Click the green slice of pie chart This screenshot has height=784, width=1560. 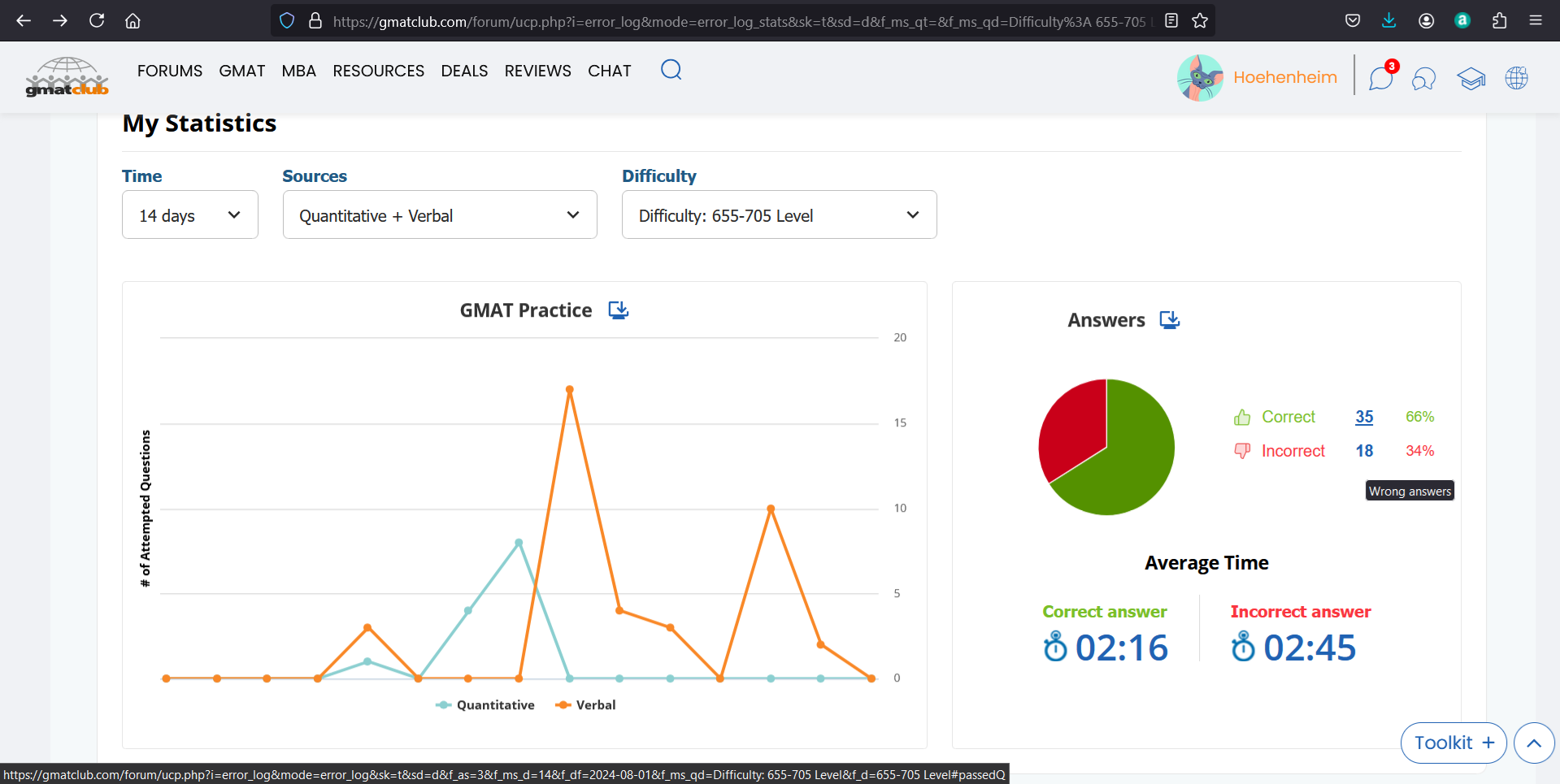[x=1126, y=463]
